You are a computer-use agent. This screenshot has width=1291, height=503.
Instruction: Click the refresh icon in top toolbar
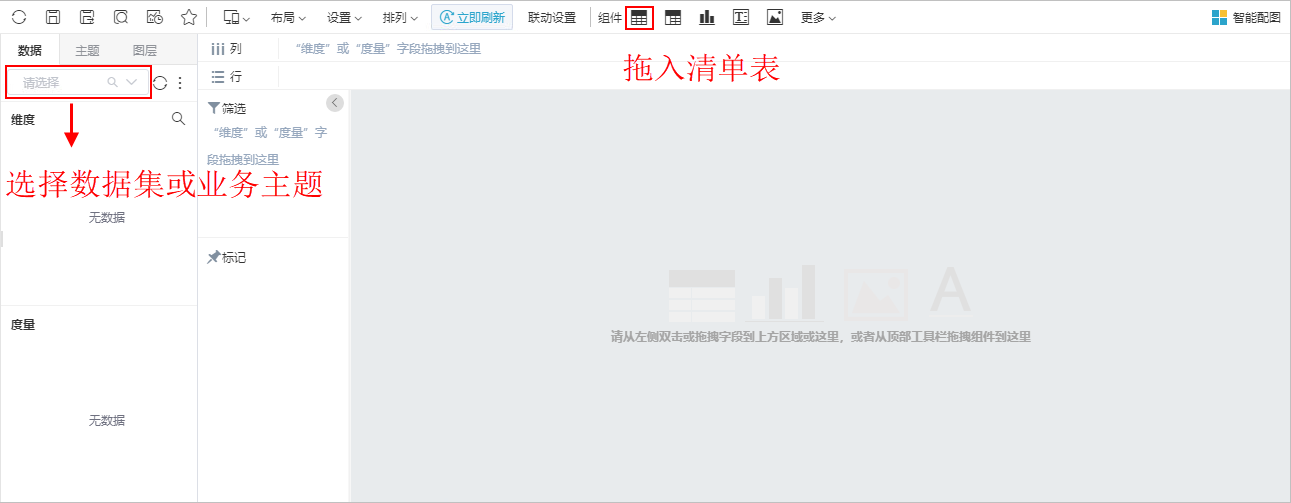[19, 17]
